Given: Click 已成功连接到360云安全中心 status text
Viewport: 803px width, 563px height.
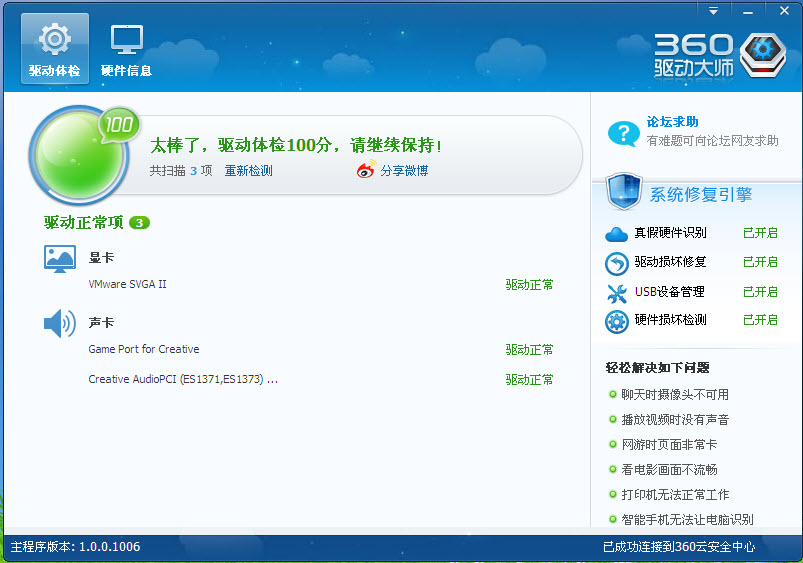Looking at the screenshot, I should (x=679, y=547).
